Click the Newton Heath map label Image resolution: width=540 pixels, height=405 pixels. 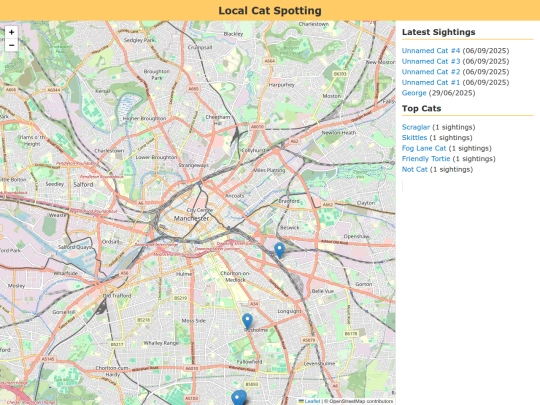pyautogui.click(x=339, y=133)
